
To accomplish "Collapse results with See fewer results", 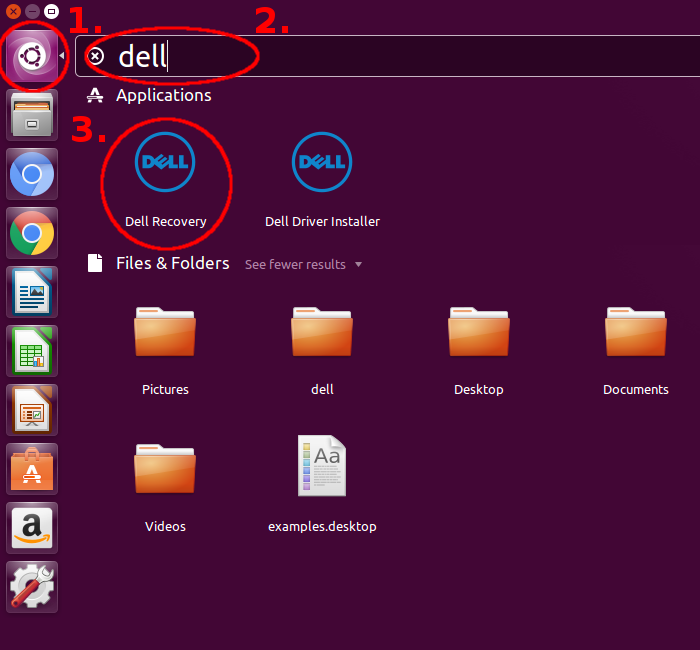I will tap(303, 265).
